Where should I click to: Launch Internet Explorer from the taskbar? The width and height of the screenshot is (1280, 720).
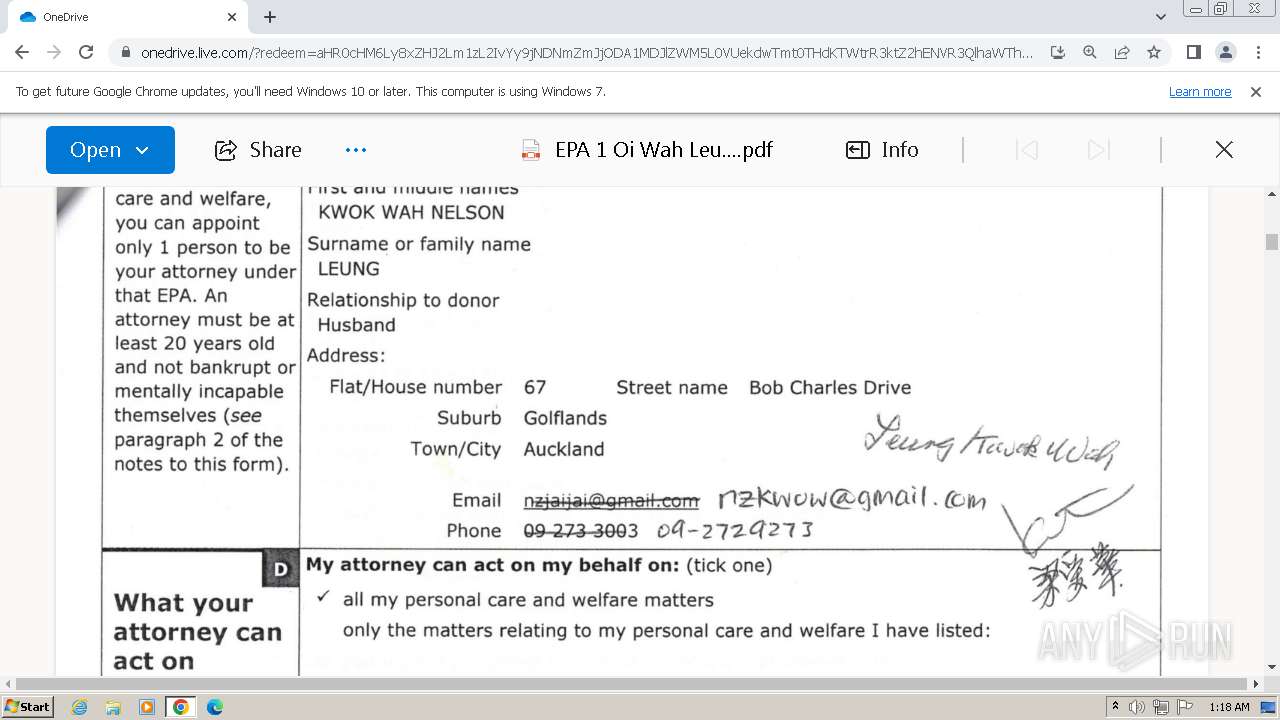79,707
